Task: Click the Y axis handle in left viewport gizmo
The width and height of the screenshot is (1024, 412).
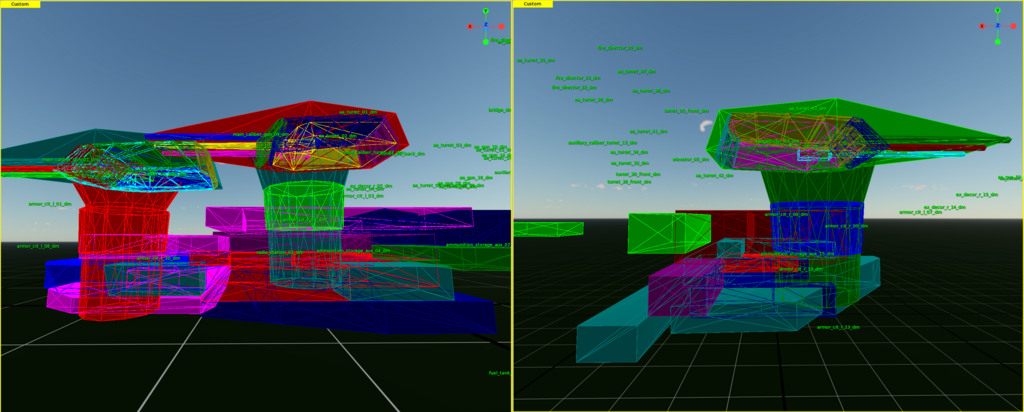Action: click(x=485, y=11)
